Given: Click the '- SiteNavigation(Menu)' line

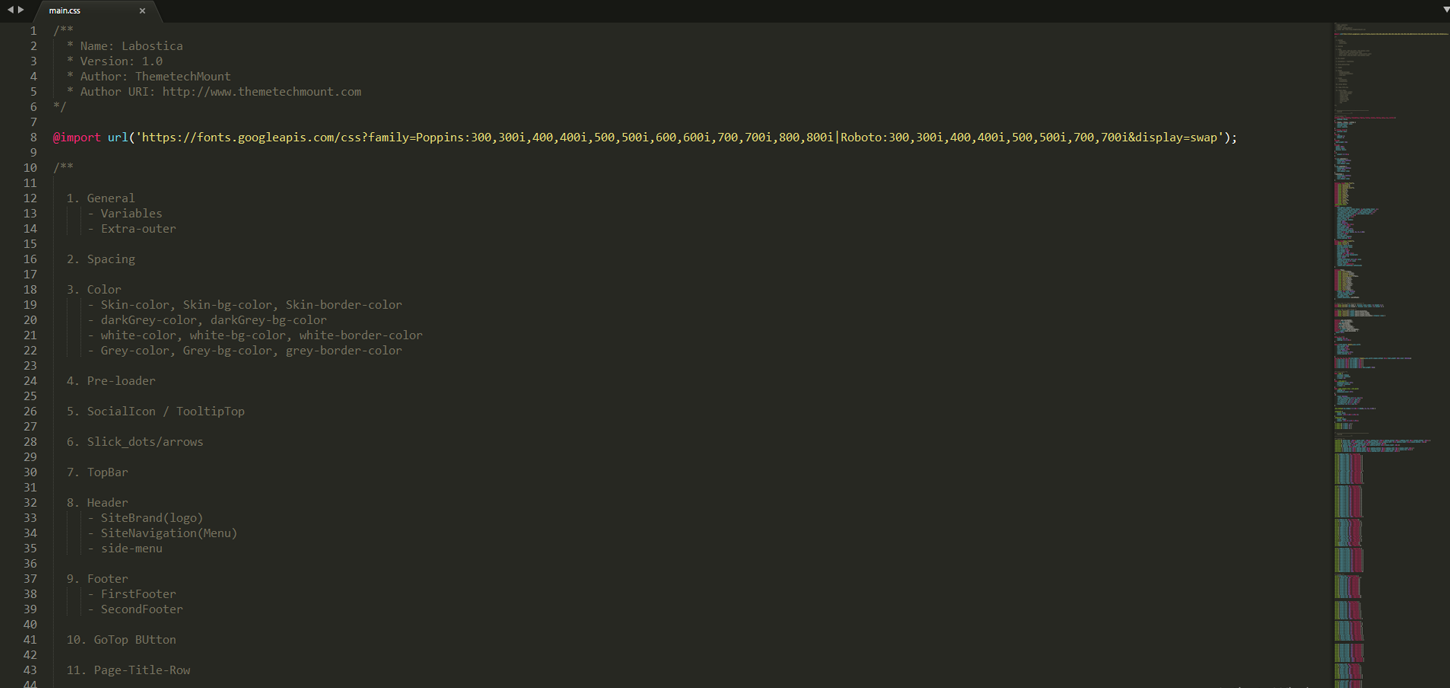Looking at the screenshot, I should point(163,533).
